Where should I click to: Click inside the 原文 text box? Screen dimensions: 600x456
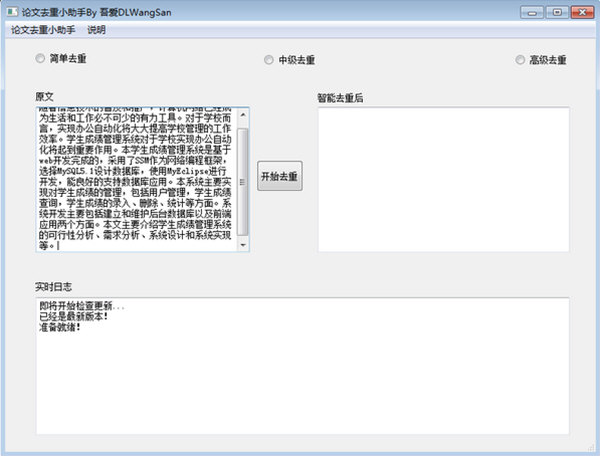coord(135,180)
